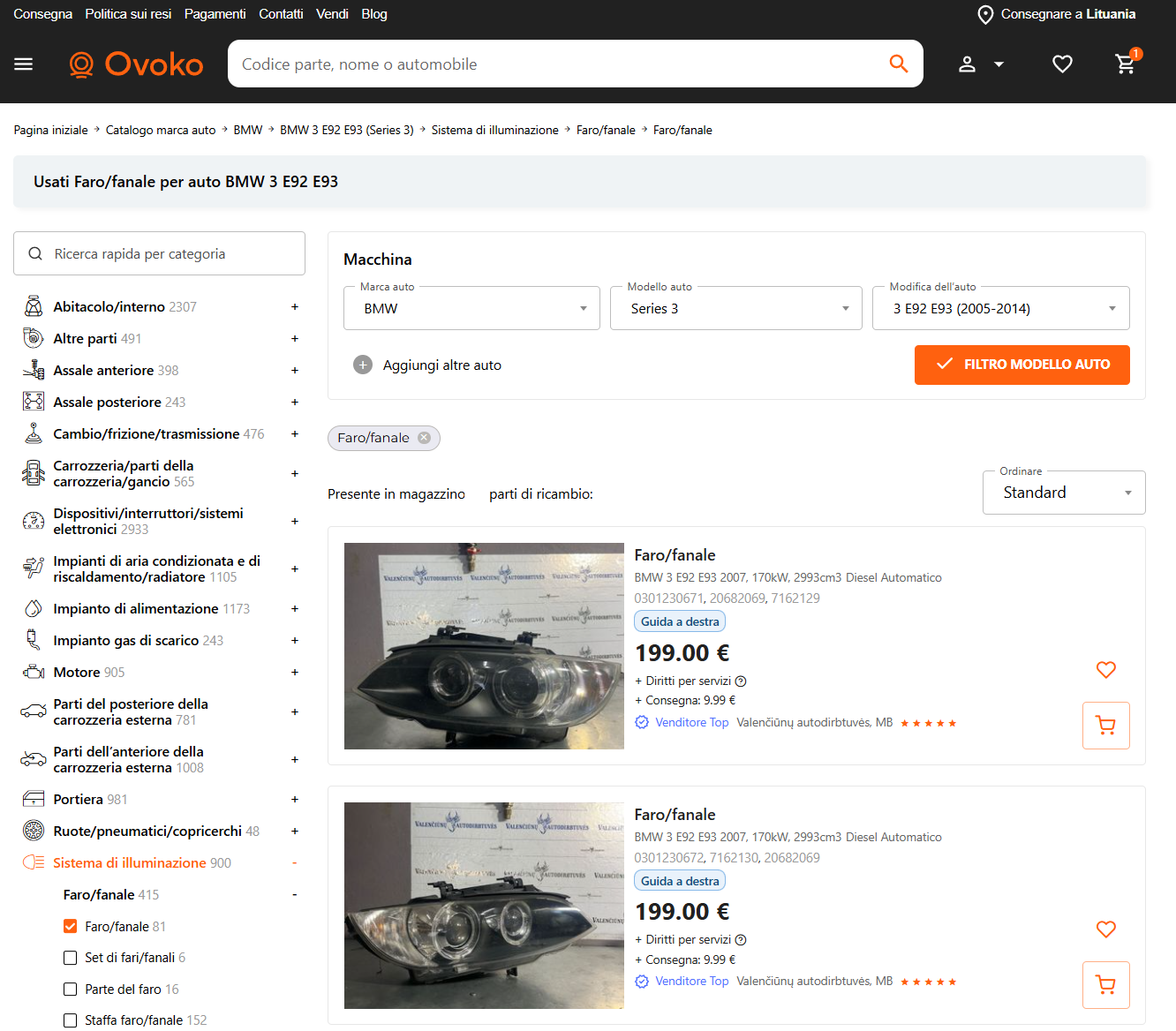
Task: Click the Assale anteriore category icon
Action: click(x=34, y=371)
